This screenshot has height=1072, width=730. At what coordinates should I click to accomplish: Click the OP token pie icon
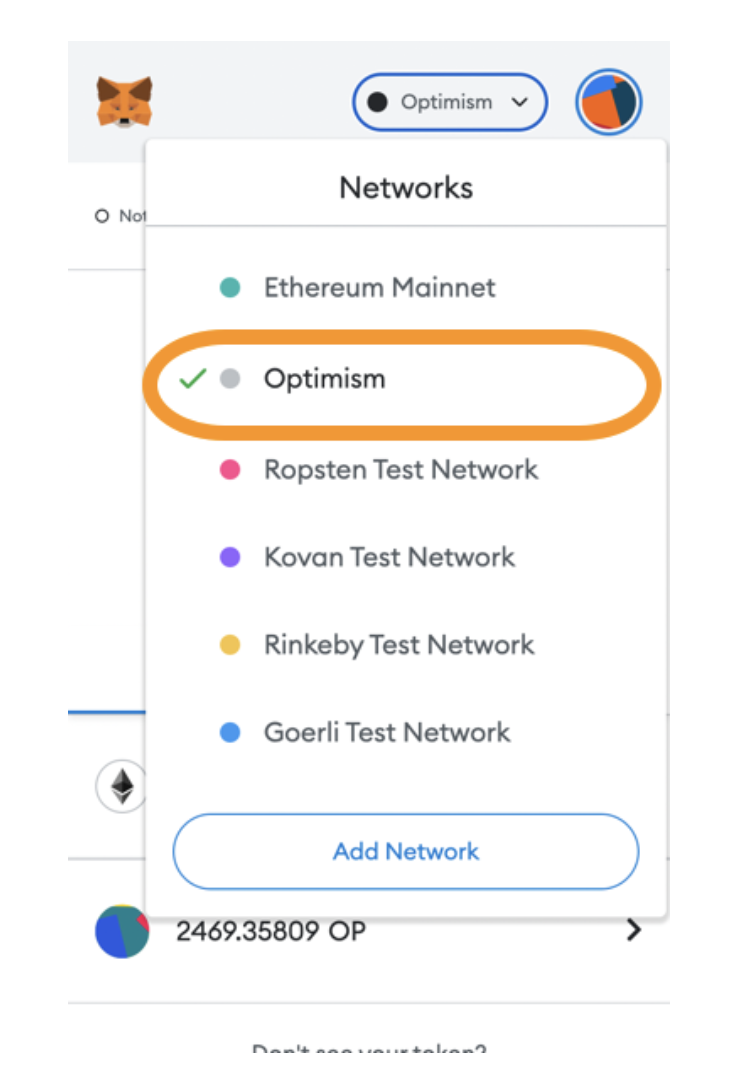pyautogui.click(x=122, y=931)
